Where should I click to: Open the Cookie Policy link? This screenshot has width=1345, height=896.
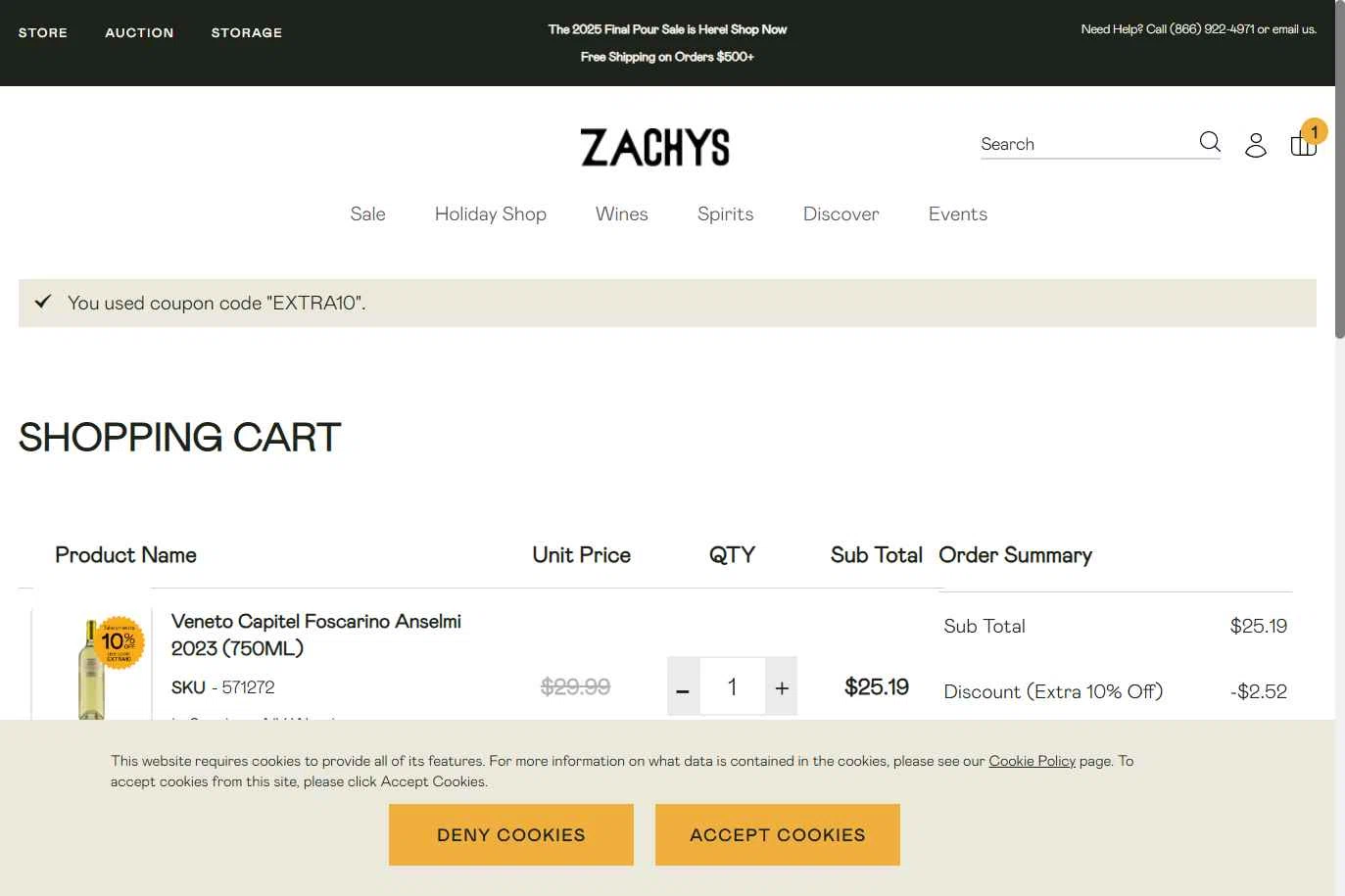coord(1032,761)
